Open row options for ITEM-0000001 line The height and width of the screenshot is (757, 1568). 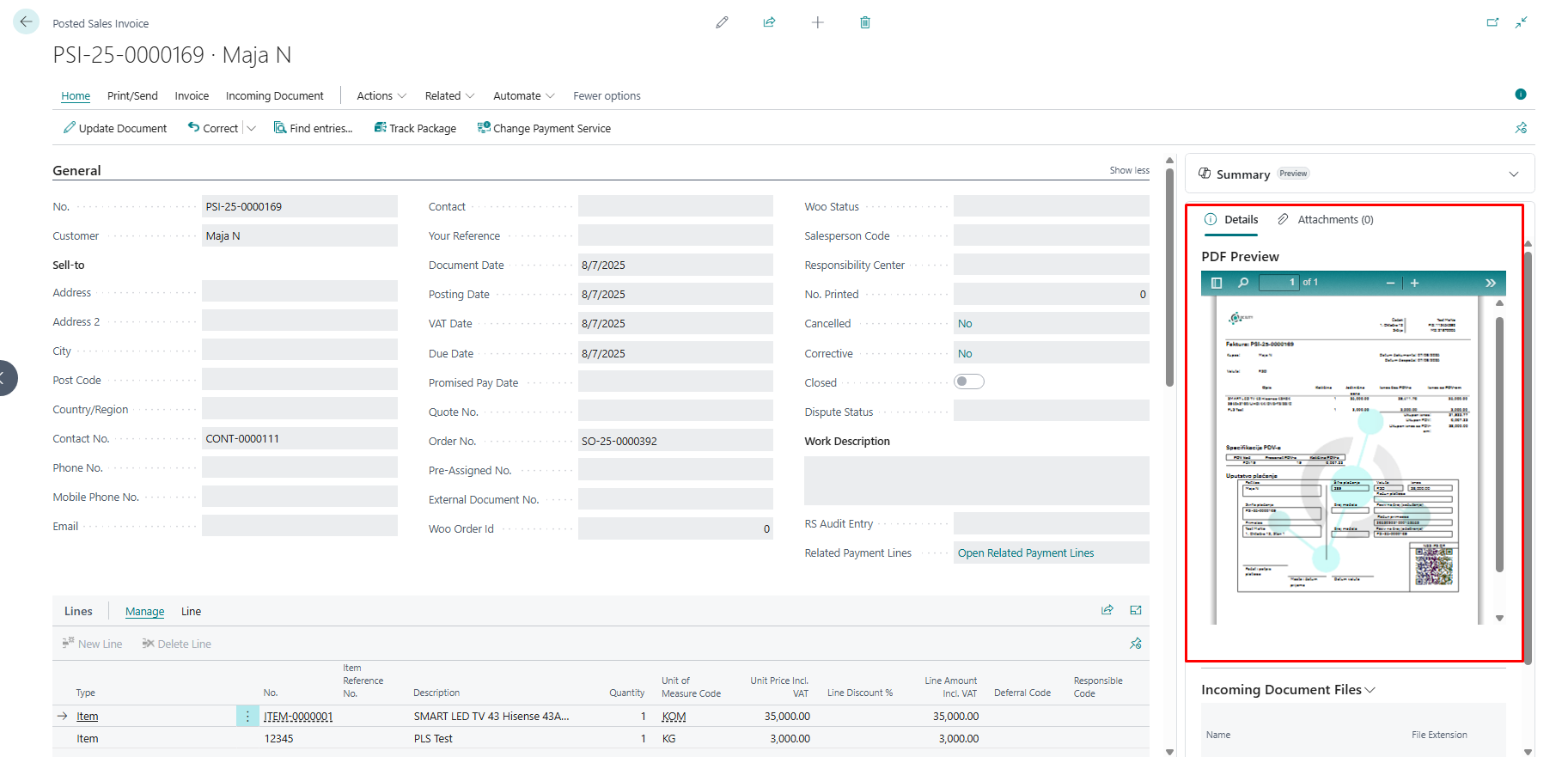(x=247, y=716)
